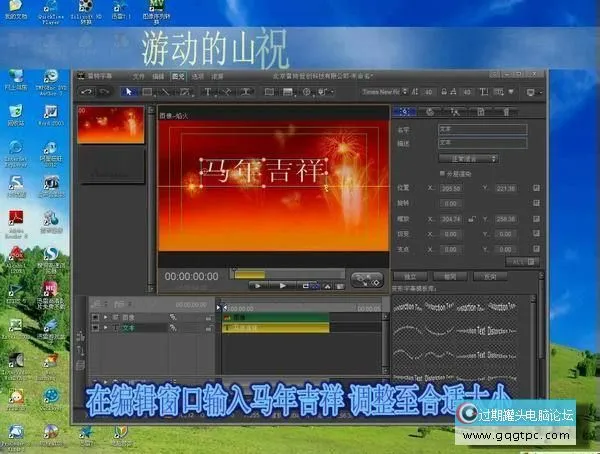The width and height of the screenshot is (600, 454).
Task: Open the first properties tab icon
Action: pos(404,111)
